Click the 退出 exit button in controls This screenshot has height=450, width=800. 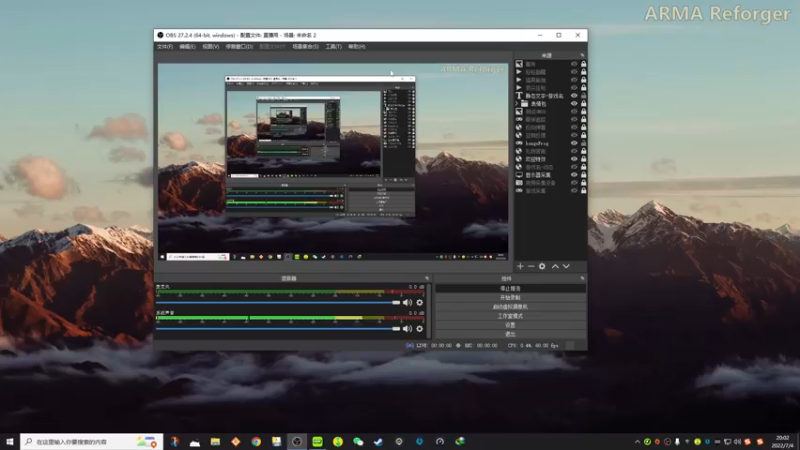(x=510, y=334)
